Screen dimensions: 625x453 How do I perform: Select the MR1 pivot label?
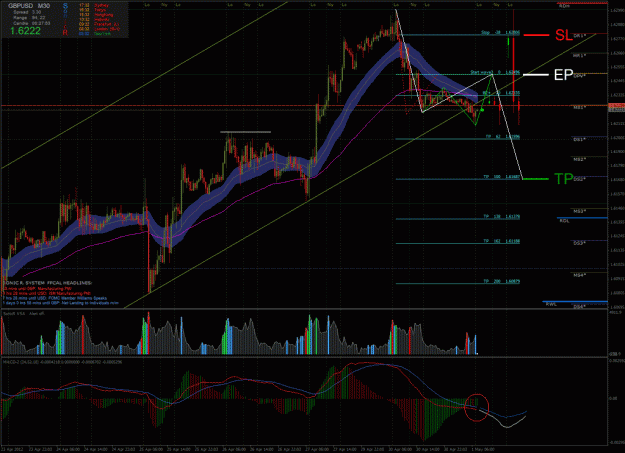pyautogui.click(x=580, y=56)
